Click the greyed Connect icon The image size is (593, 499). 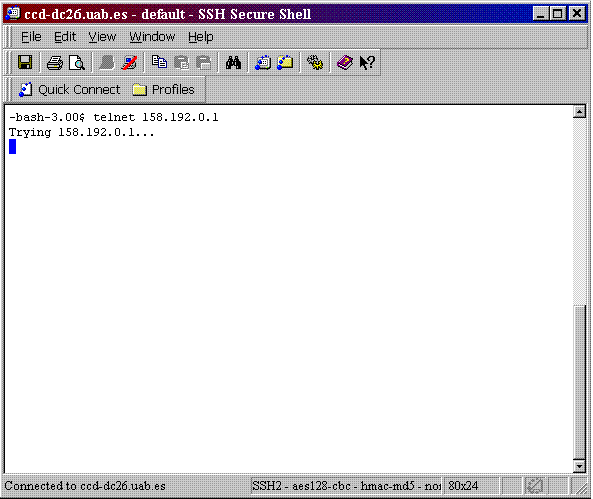[106, 62]
